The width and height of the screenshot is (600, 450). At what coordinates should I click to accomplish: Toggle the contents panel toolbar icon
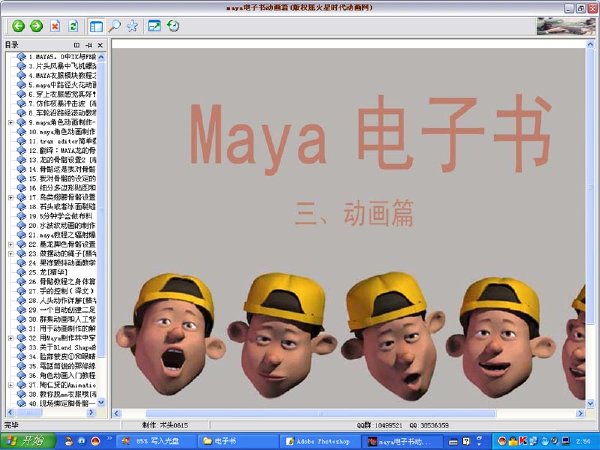point(96,26)
